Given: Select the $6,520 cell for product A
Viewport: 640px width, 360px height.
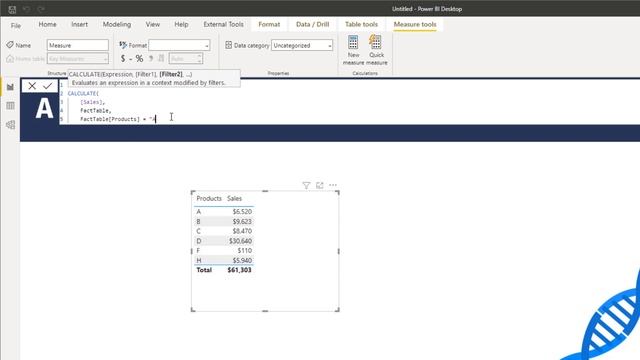Looking at the screenshot, I should (x=242, y=211).
